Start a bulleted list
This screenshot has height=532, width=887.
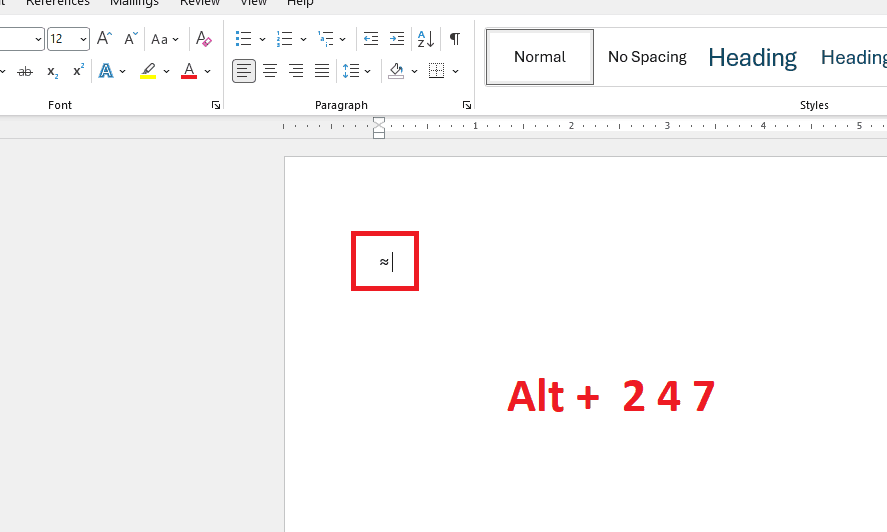point(244,38)
